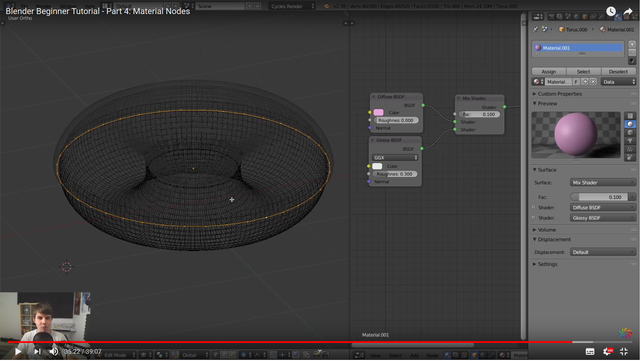The image size is (640, 361).
Task: Click the Surface panel Fac 0.100 slider
Action: coord(599,197)
